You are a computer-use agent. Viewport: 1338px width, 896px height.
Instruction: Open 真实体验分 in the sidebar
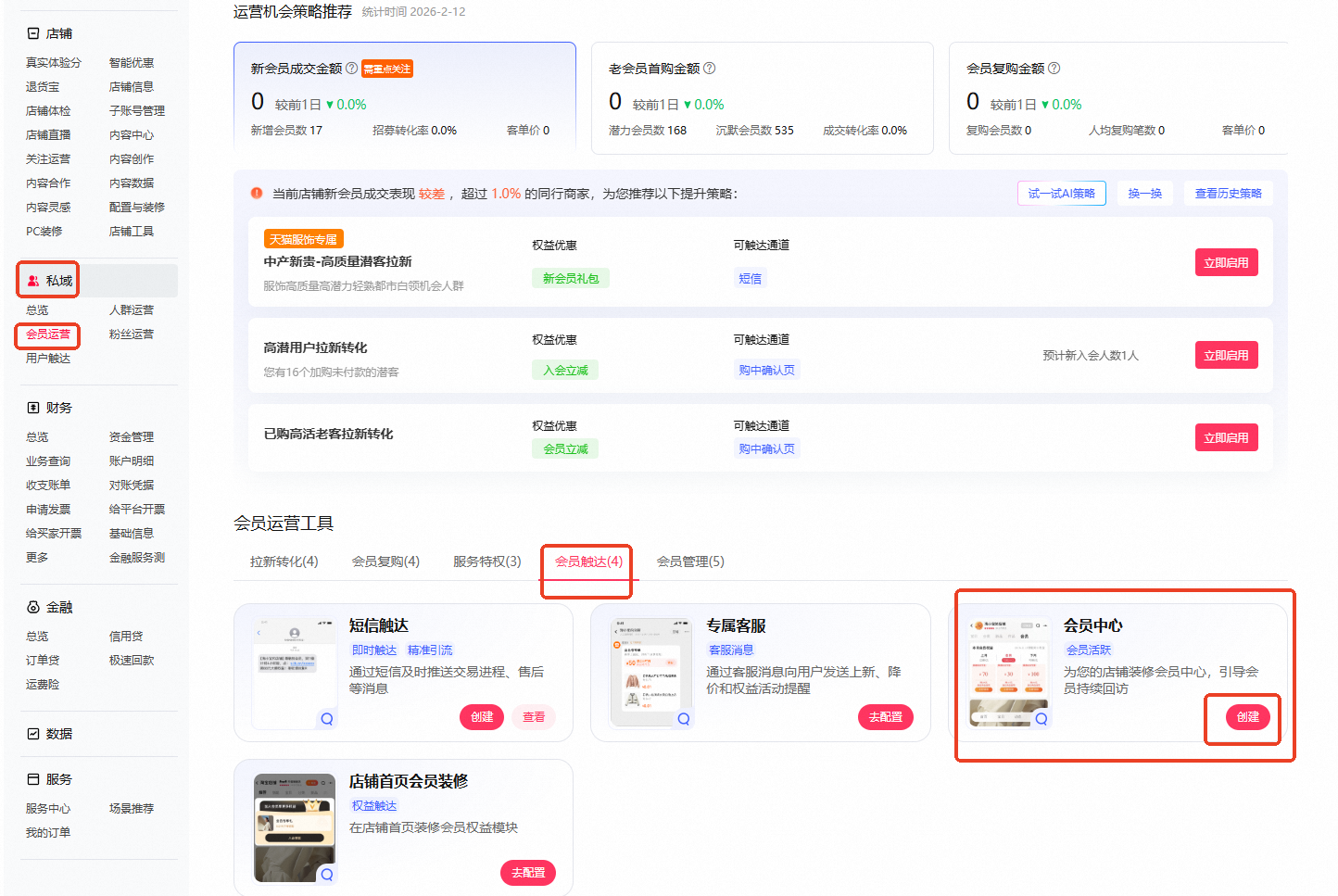point(54,63)
